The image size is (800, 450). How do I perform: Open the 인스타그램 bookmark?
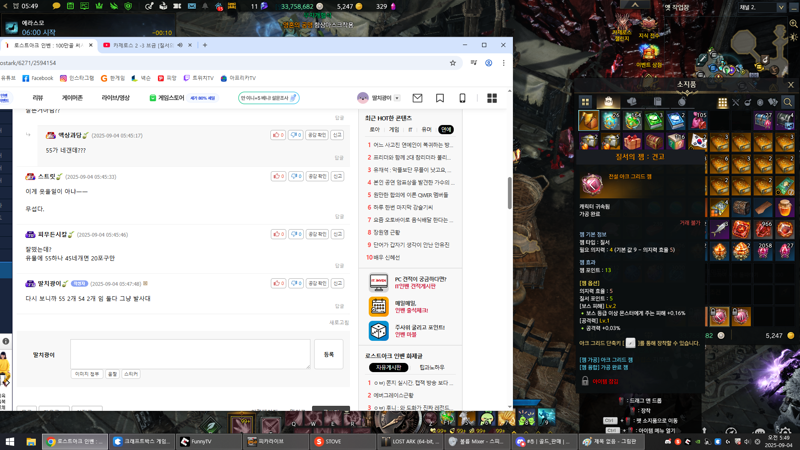click(x=77, y=78)
